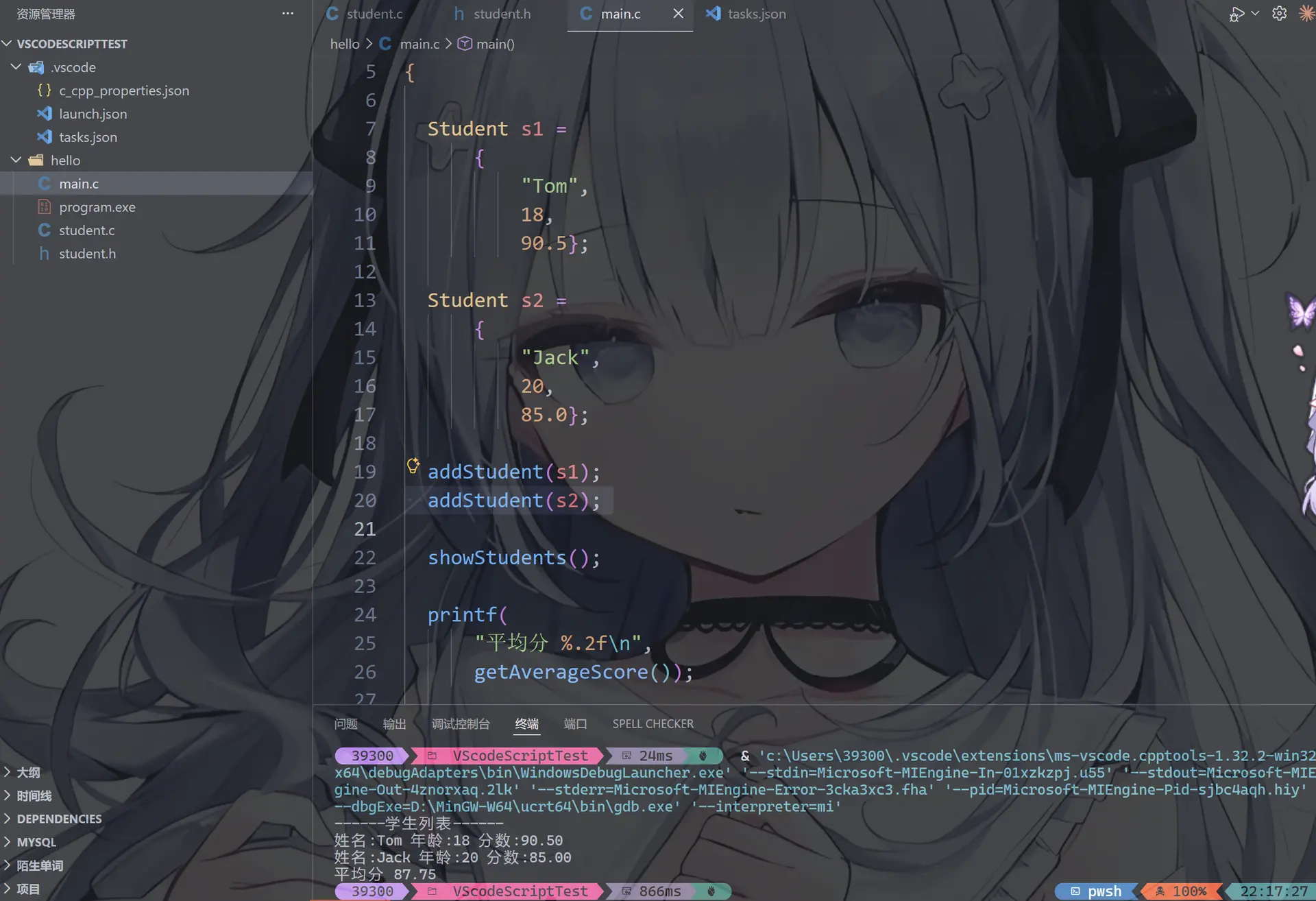Click the lightbulb code action icon

(413, 466)
